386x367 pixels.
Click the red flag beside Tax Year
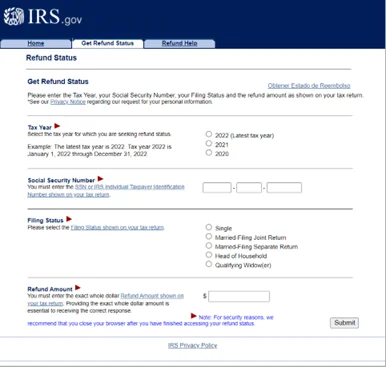[57, 126]
